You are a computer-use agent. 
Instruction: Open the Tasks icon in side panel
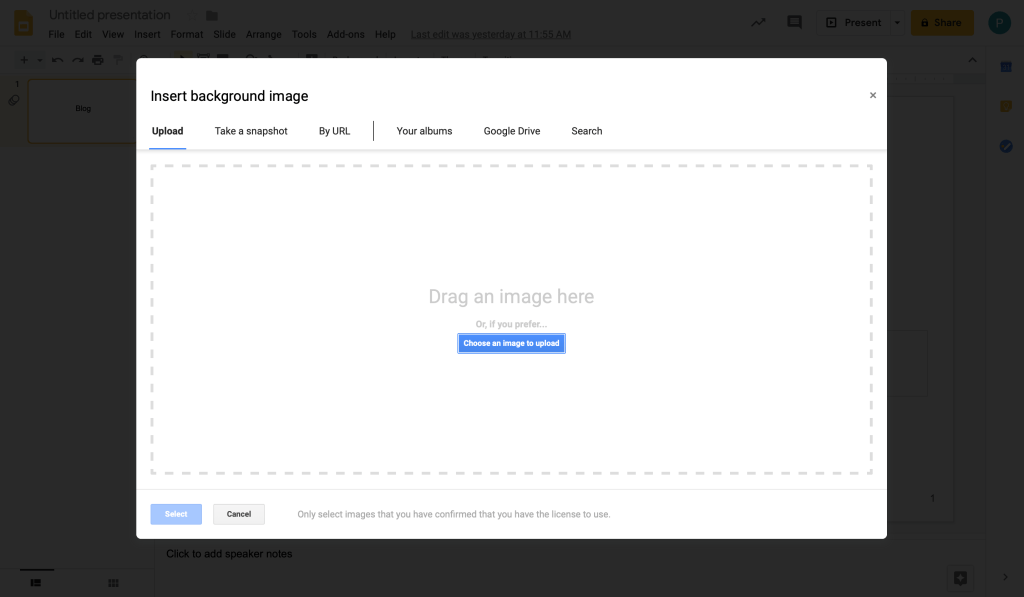click(x=1006, y=146)
